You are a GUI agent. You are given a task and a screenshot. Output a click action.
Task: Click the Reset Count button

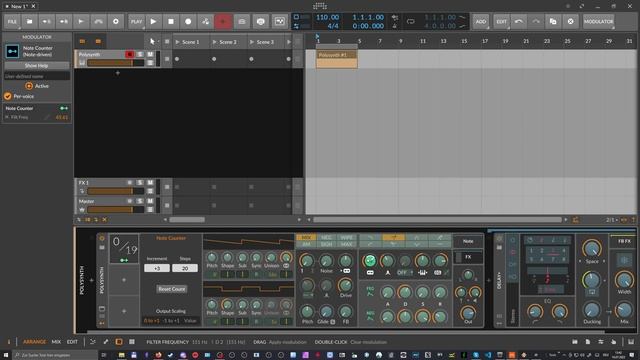click(x=171, y=289)
